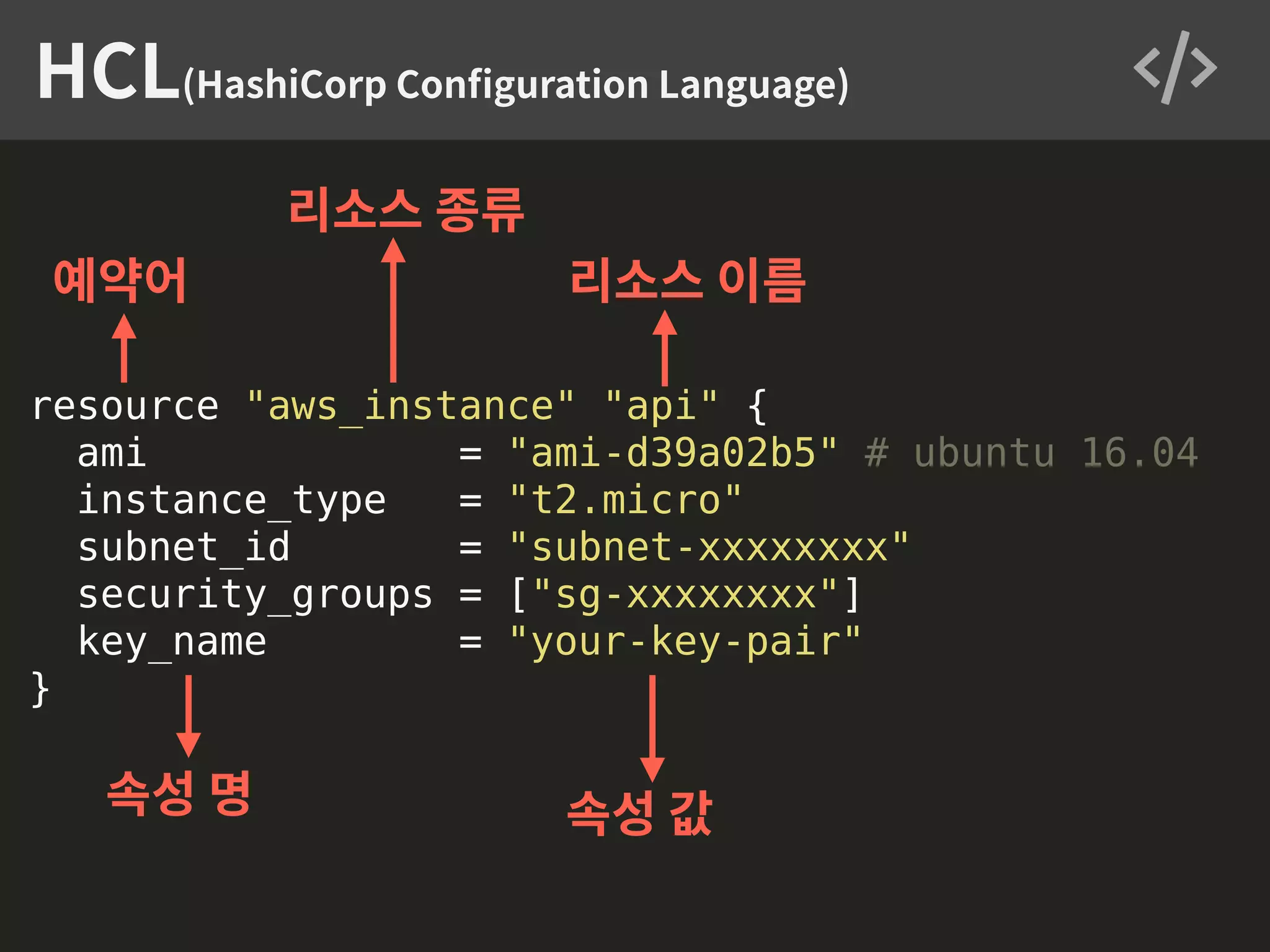Click the '(HashiCorp Configuration Language)' subtitle
This screenshot has width=1270, height=952.
tap(516, 85)
